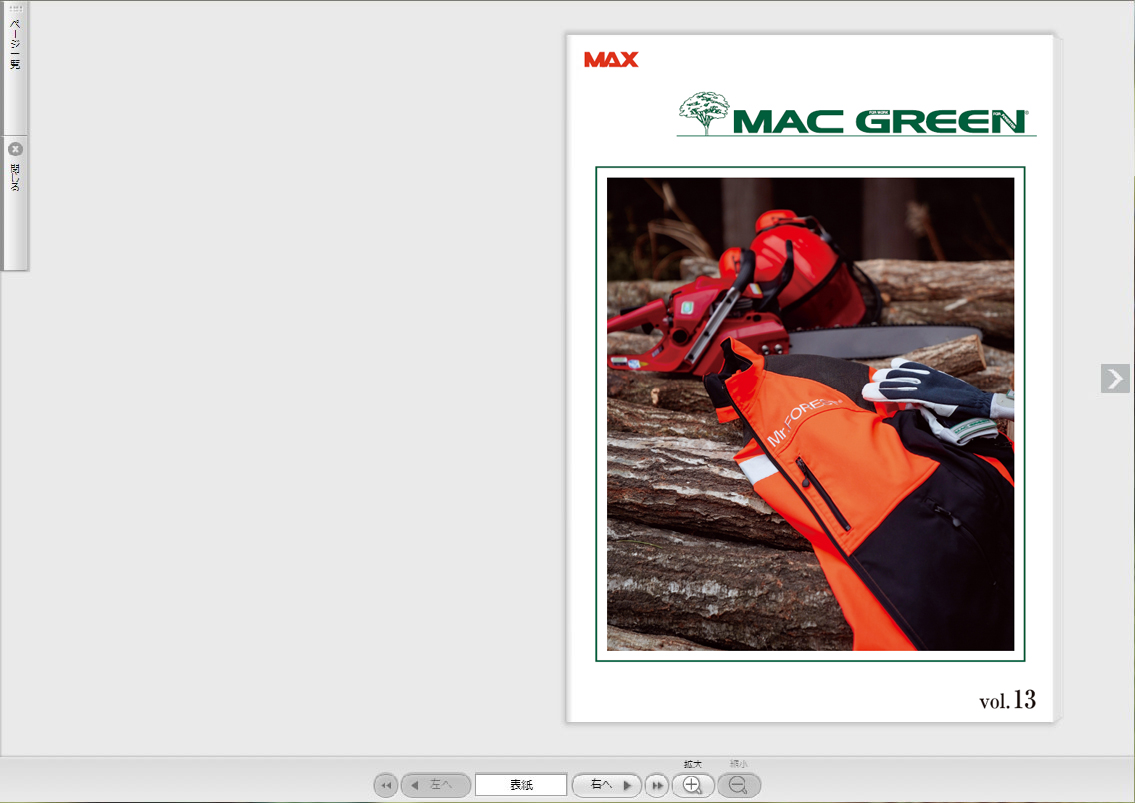This screenshot has width=1135, height=803.
Task: Click the MAC GREEN logo on the cover
Action: 878,122
